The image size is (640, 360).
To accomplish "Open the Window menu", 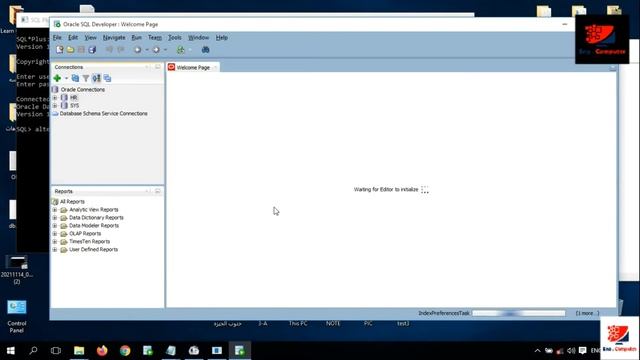I will (x=198, y=38).
